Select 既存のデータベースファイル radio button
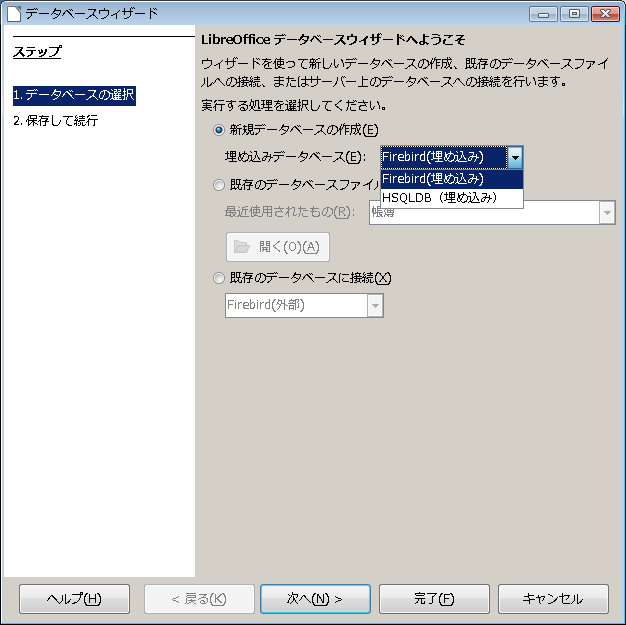 coord(219,185)
